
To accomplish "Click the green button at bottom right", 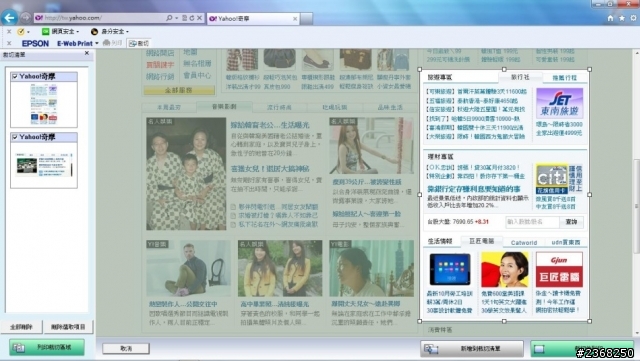I will (582, 349).
